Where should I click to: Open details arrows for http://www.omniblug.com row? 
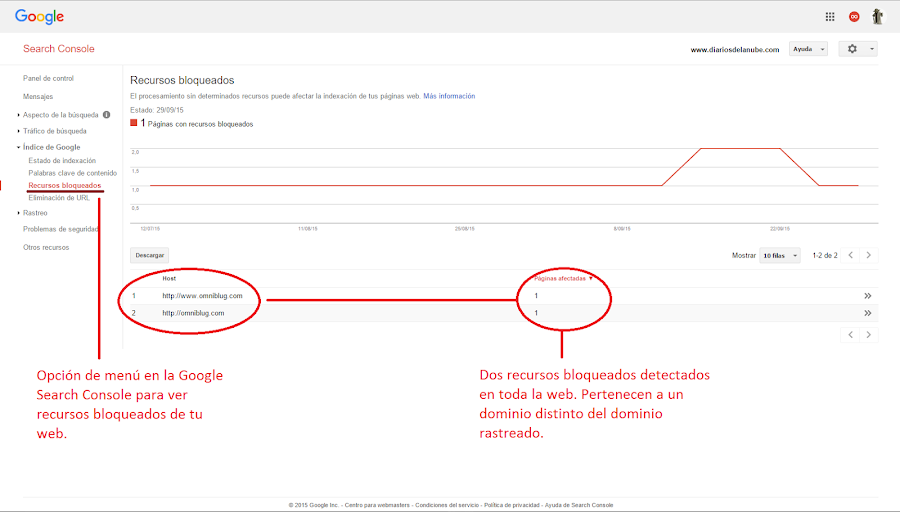[867, 296]
